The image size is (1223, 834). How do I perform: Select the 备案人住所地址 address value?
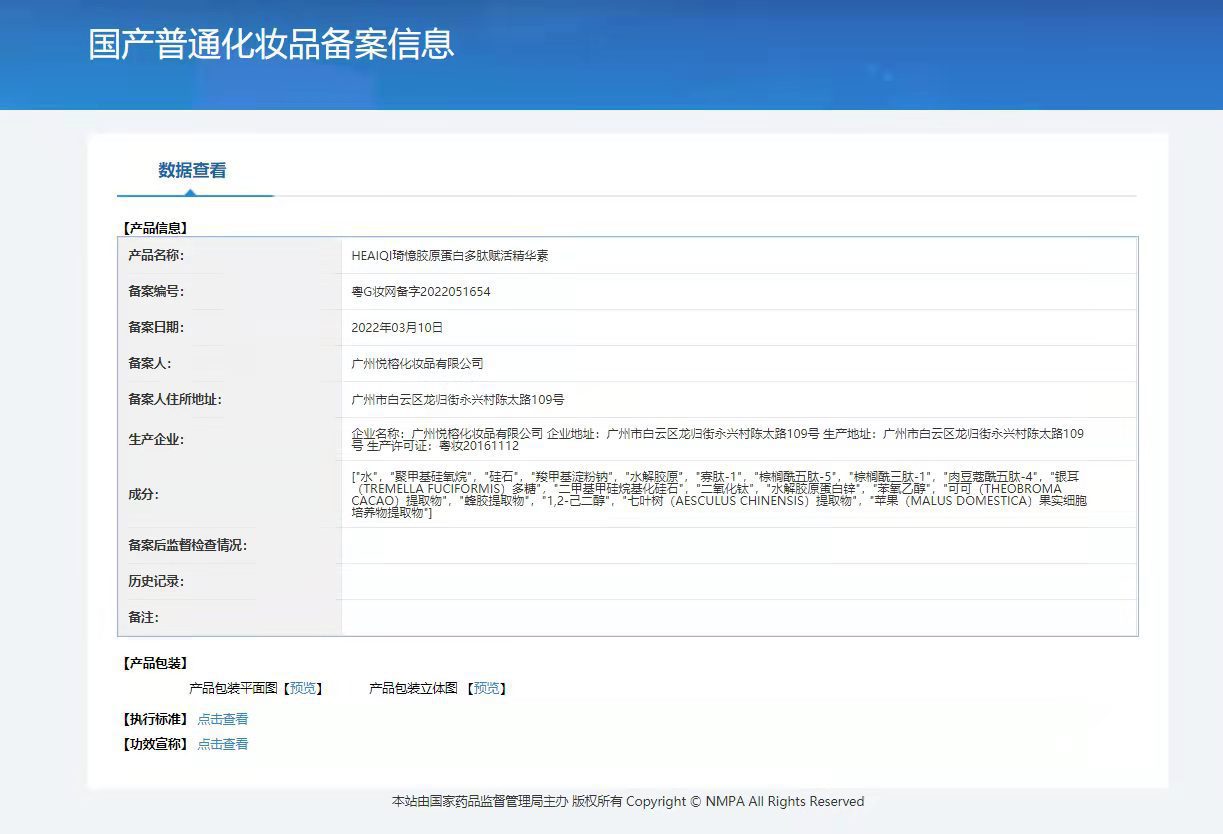click(x=458, y=400)
